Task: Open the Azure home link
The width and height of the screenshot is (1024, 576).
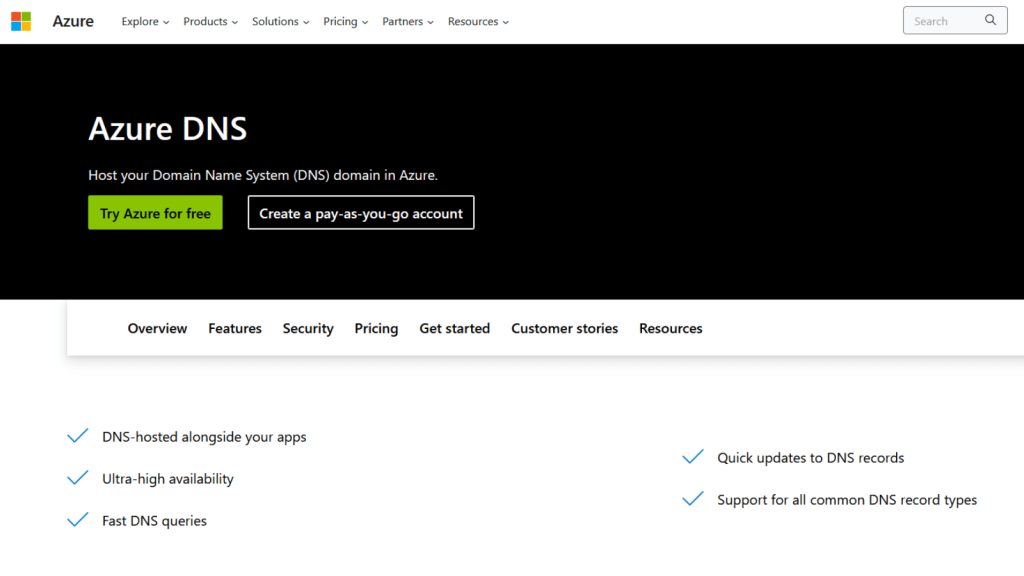Action: 73,22
